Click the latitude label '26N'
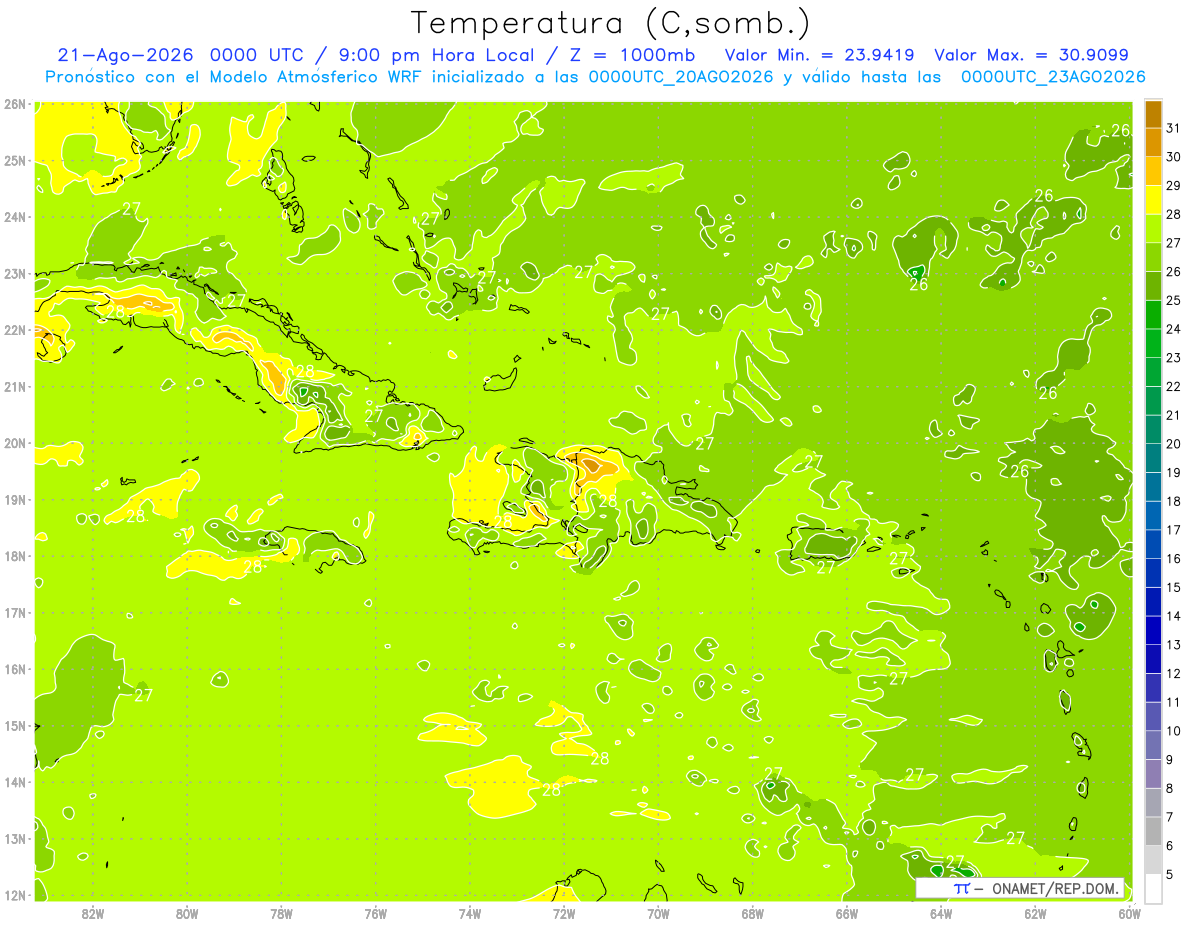The width and height of the screenshot is (1200, 927). [15, 104]
